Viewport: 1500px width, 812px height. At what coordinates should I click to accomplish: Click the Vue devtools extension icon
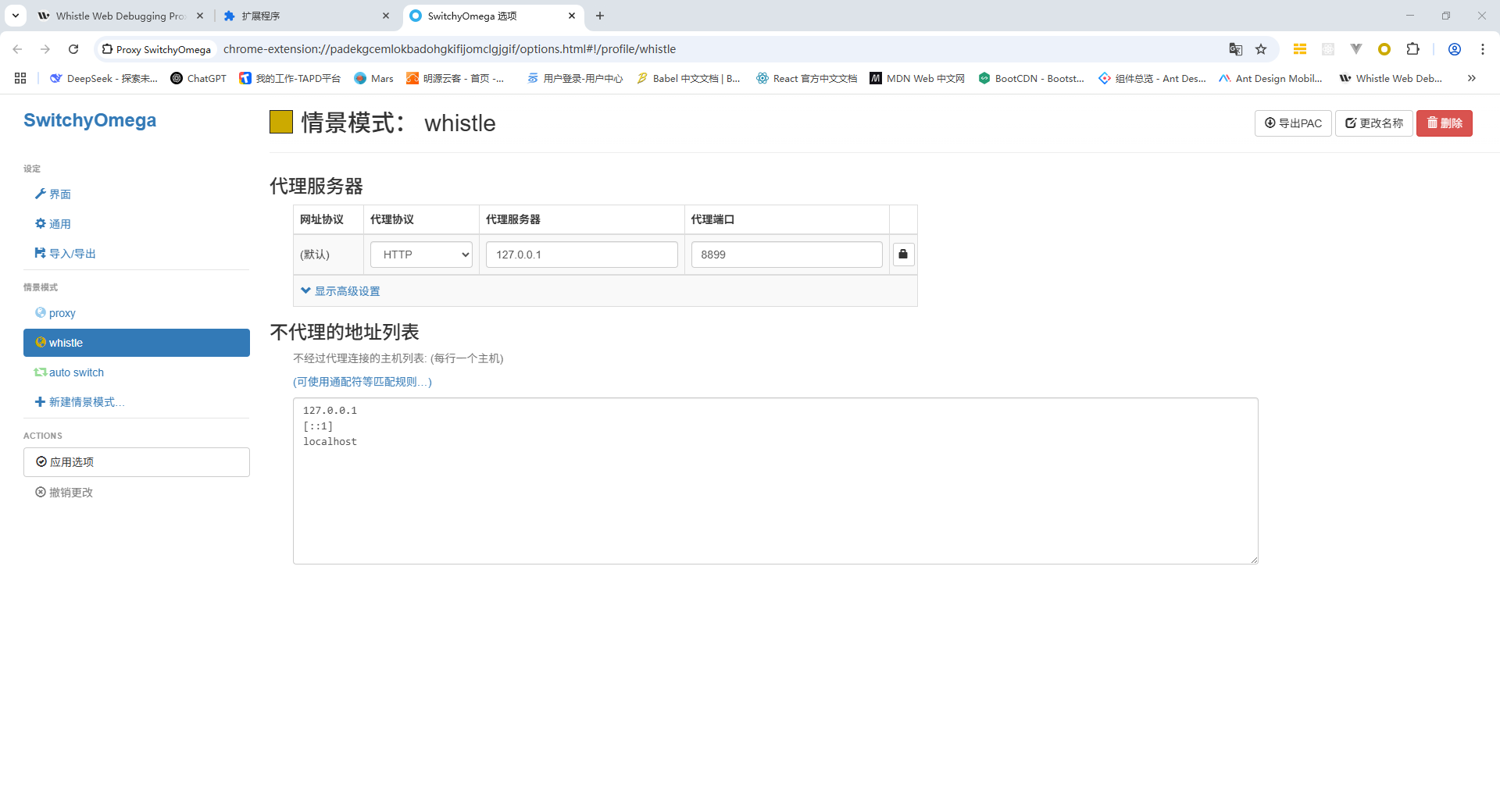pyautogui.click(x=1356, y=49)
